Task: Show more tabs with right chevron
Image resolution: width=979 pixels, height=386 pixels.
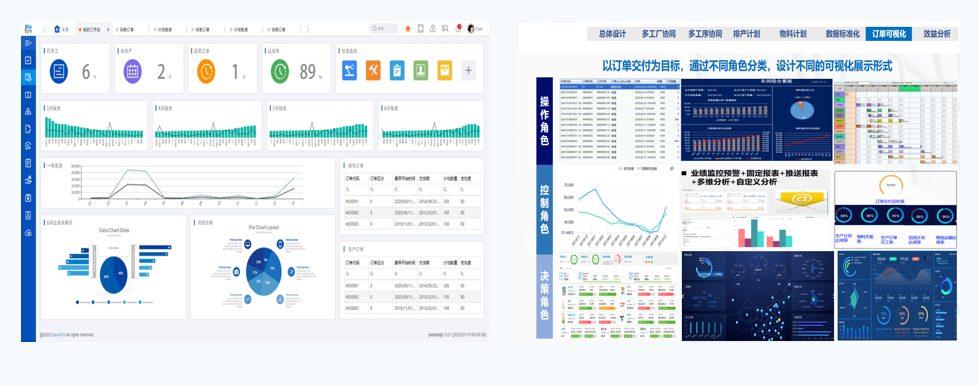Action: click(307, 29)
